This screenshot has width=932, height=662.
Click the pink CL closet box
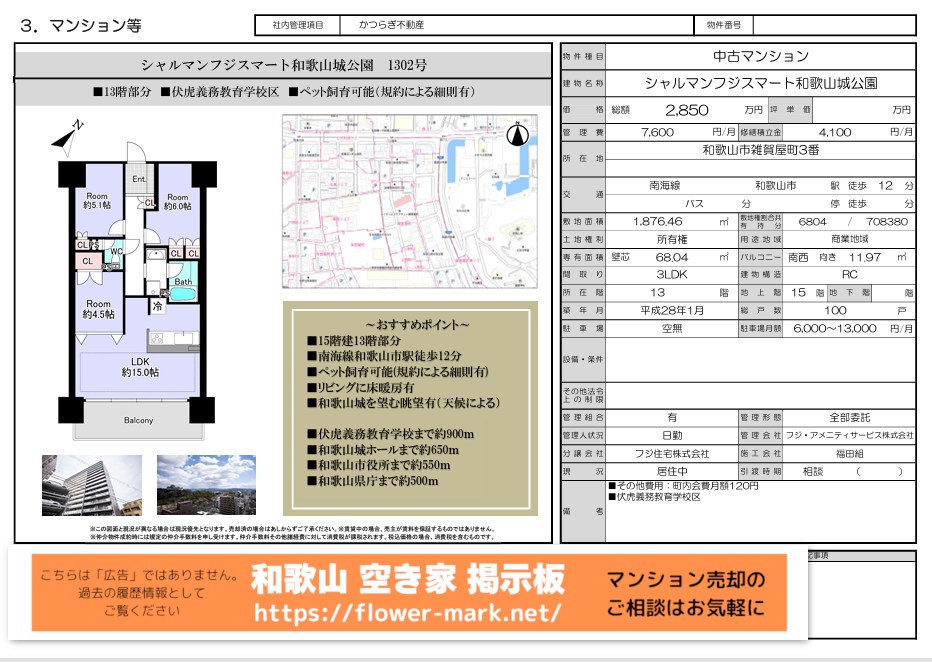coord(87,262)
